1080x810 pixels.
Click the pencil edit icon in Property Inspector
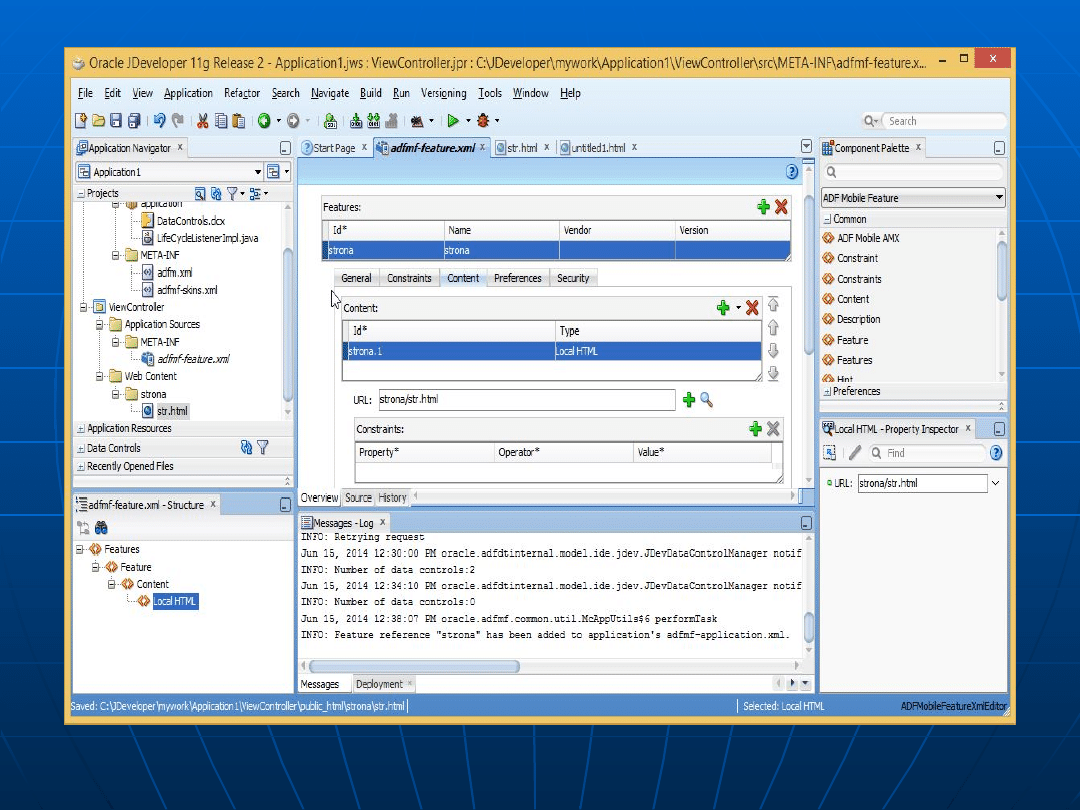click(x=855, y=453)
